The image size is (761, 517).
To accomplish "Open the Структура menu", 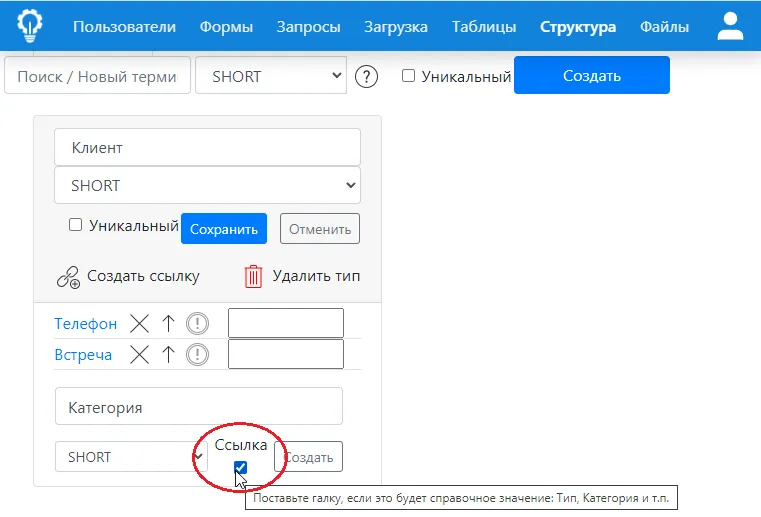I will [x=578, y=27].
